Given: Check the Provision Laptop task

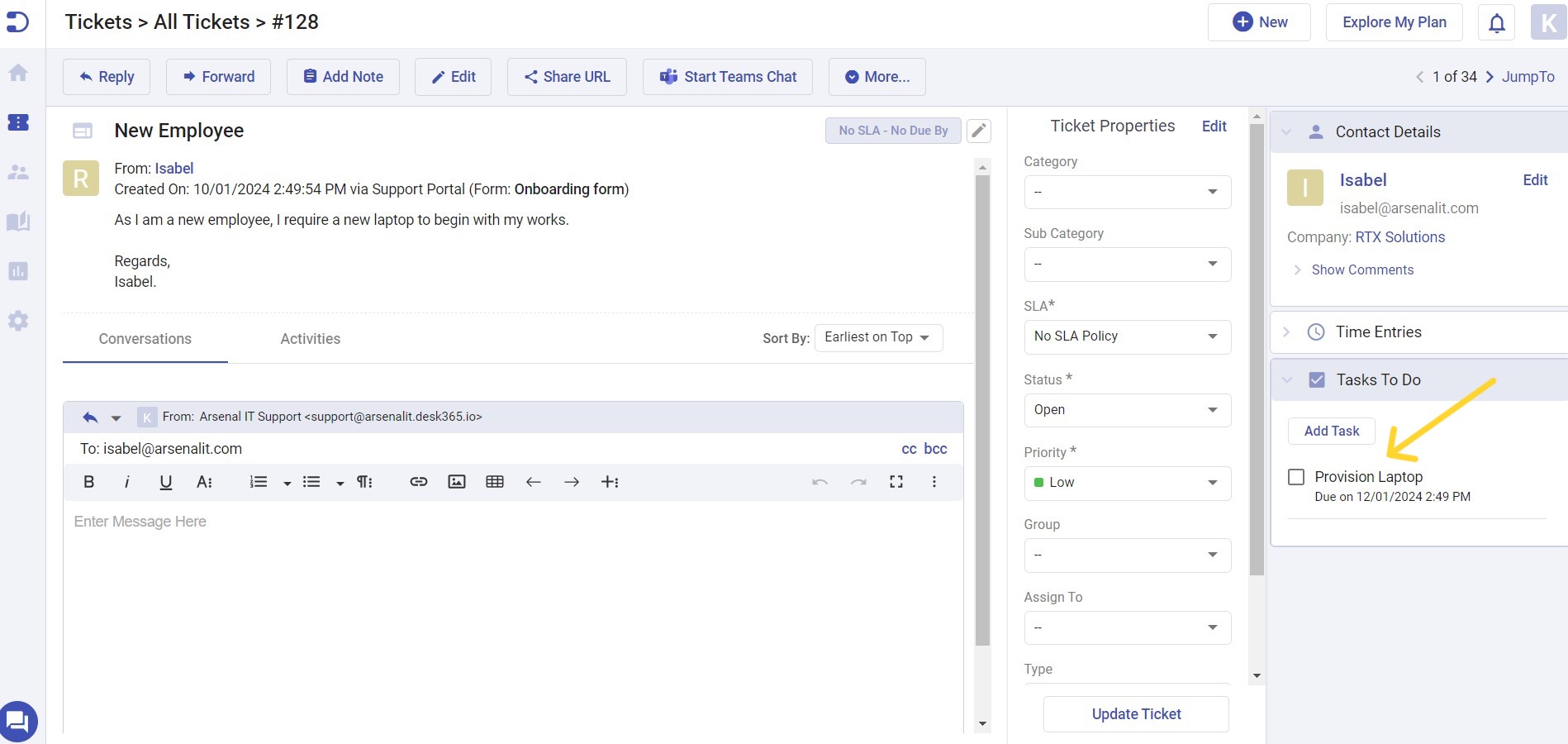Looking at the screenshot, I should (1296, 477).
